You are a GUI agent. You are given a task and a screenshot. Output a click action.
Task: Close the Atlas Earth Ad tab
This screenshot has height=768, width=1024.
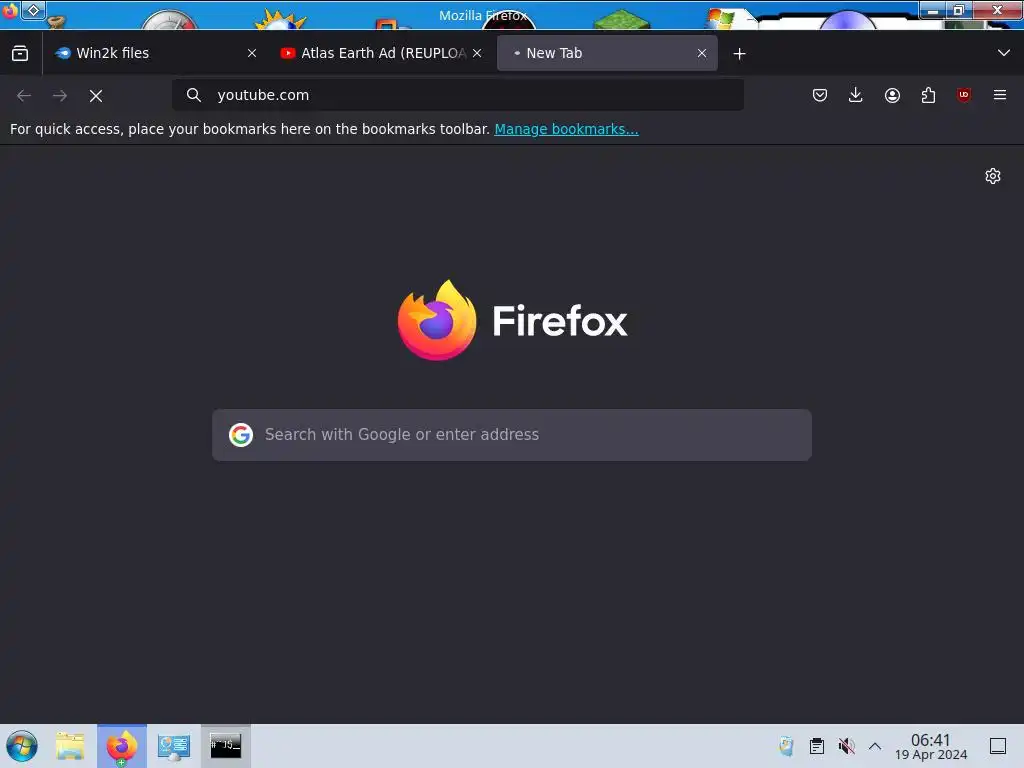477,54
